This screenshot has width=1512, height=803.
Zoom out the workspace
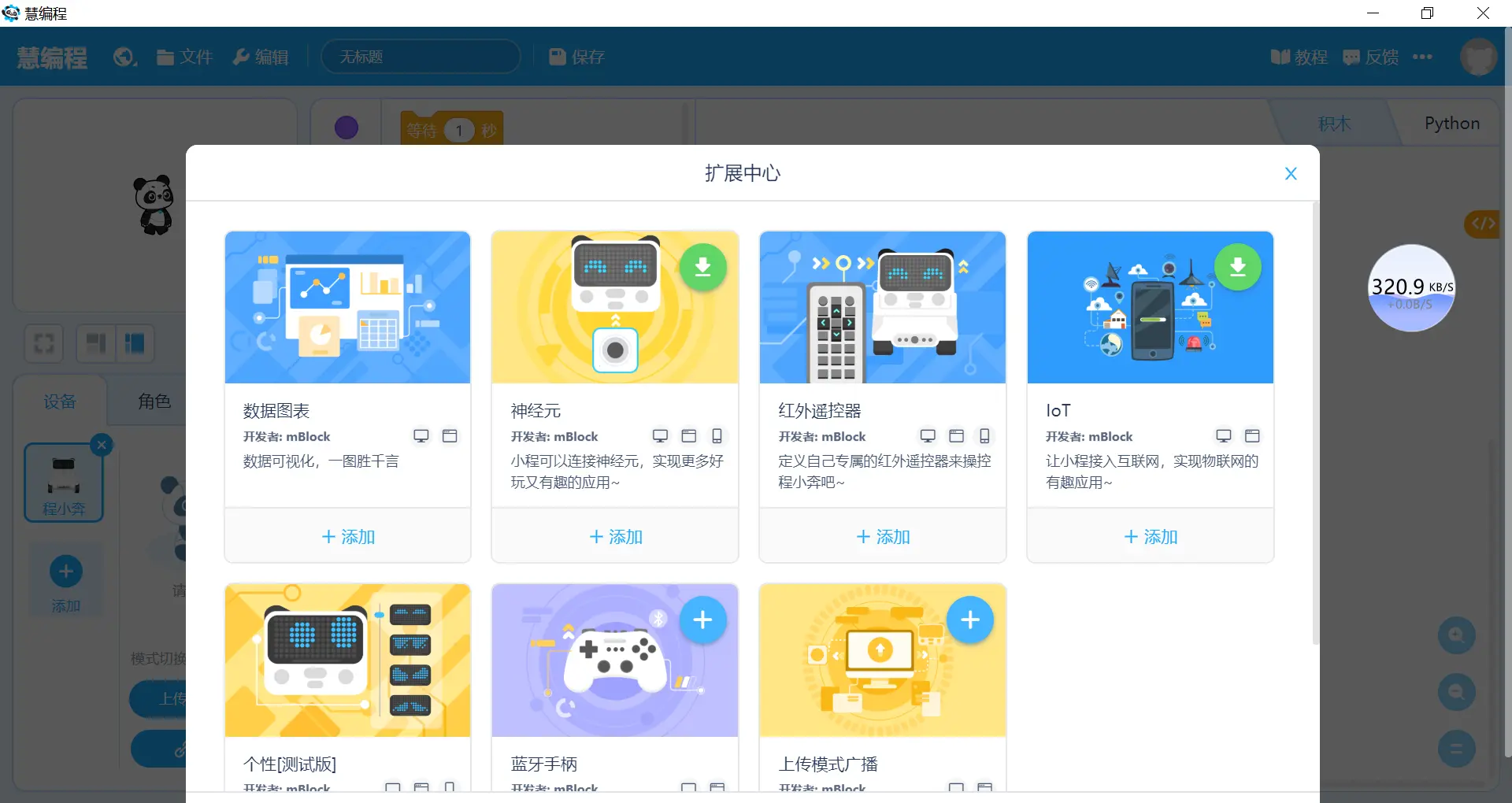1456,692
